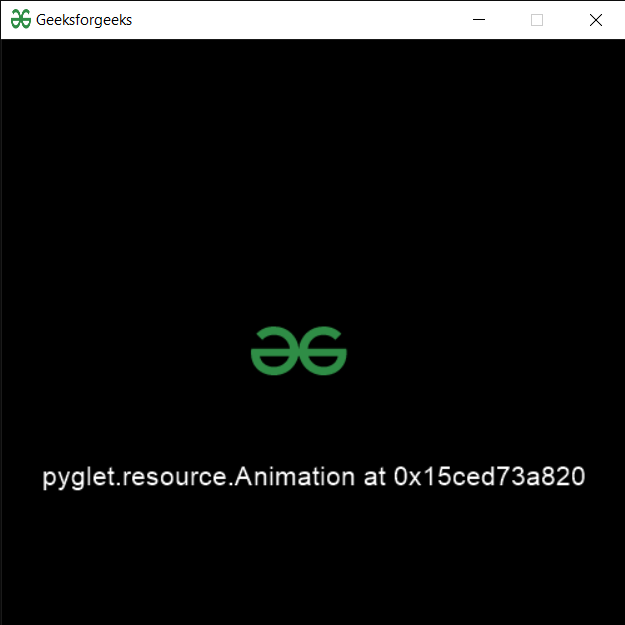Click the hex address 0x15ced73a820
This screenshot has height=625, width=625.
pos(489,476)
